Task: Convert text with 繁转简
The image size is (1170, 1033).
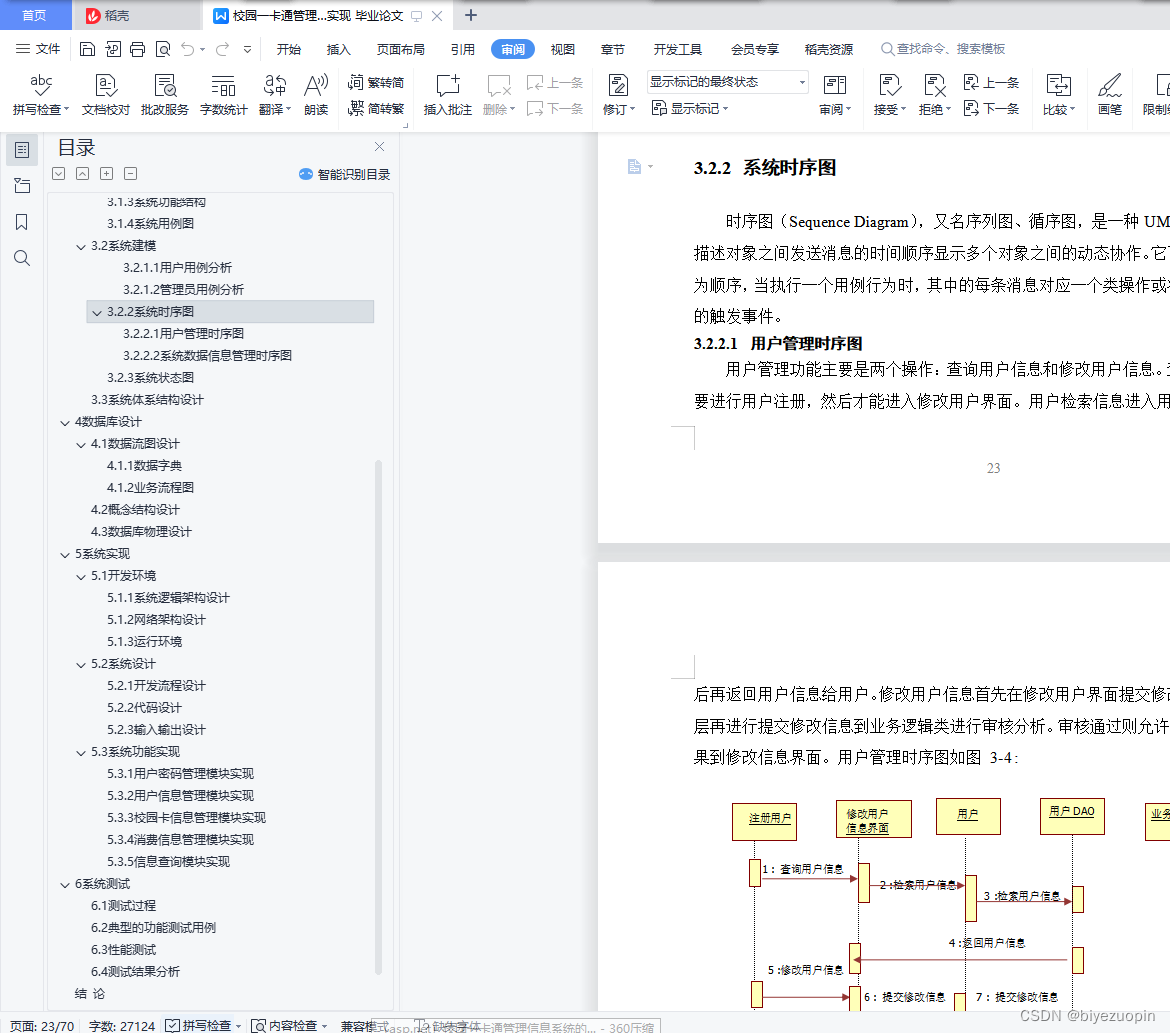Action: [x=376, y=82]
